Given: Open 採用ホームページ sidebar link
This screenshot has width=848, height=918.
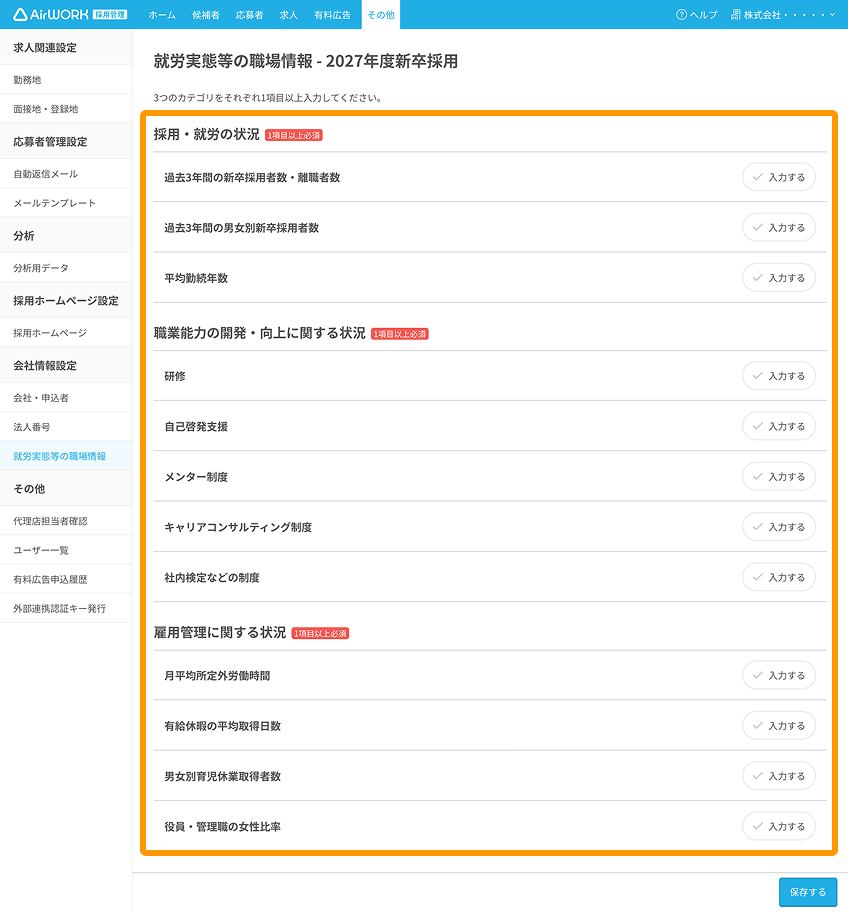Looking at the screenshot, I should click(x=66, y=333).
